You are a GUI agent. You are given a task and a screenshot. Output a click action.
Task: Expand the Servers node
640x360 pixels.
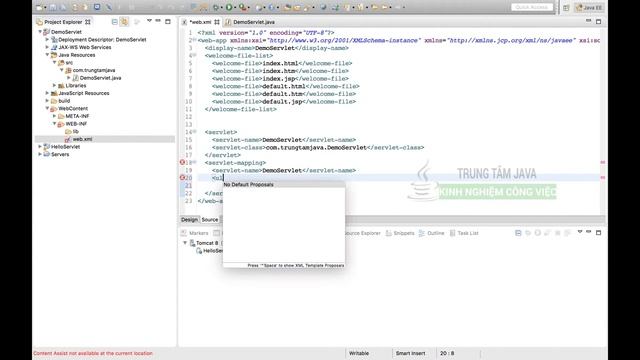(40, 154)
